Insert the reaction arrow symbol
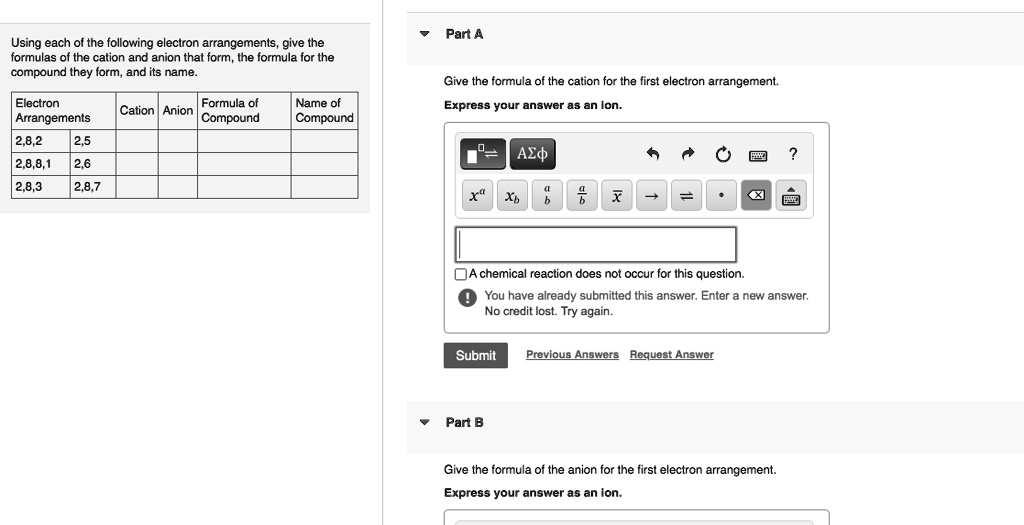 tap(651, 197)
